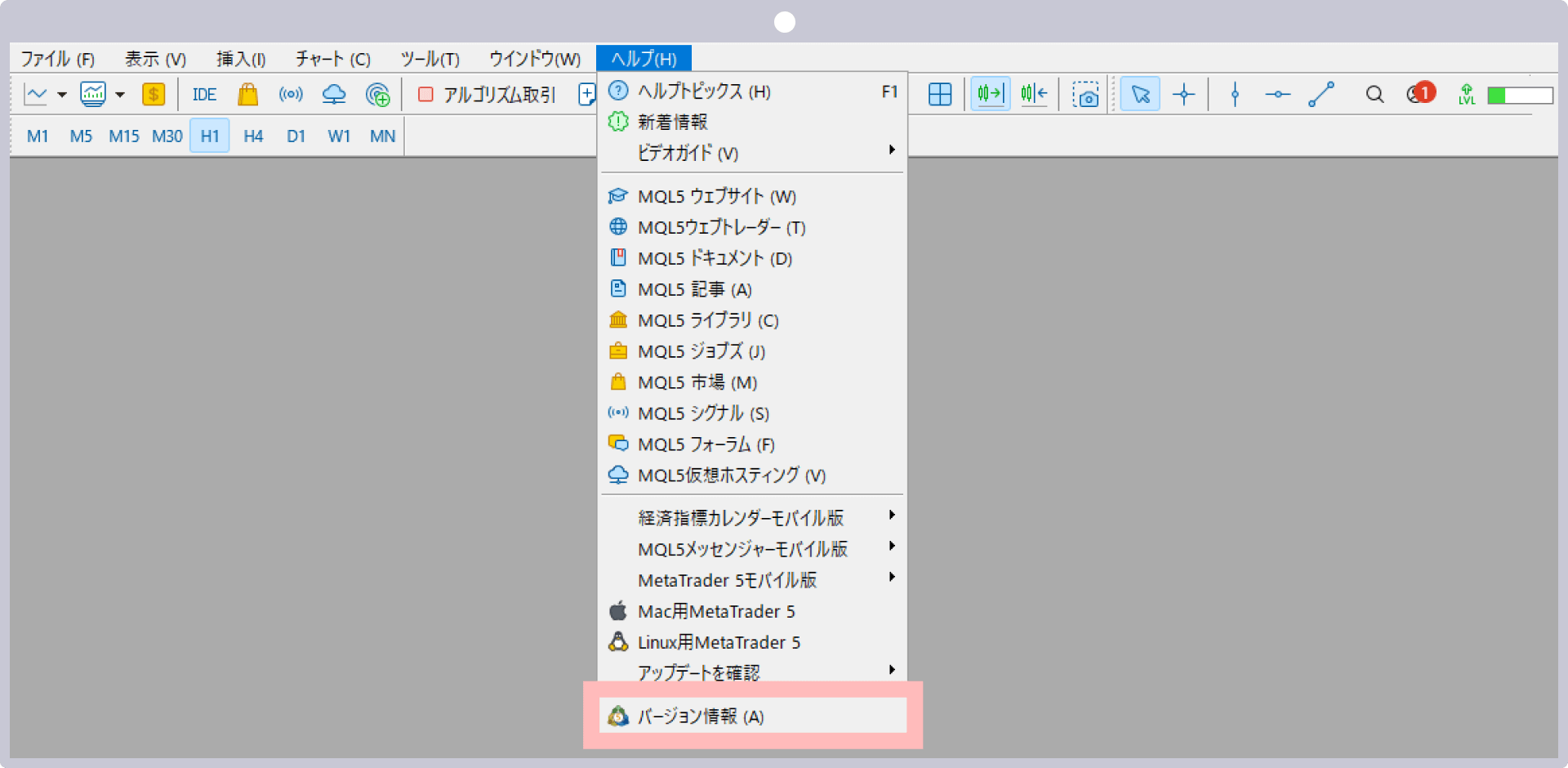Open MQL5 市場 (M)
The height and width of the screenshot is (768, 1568).
point(752,382)
